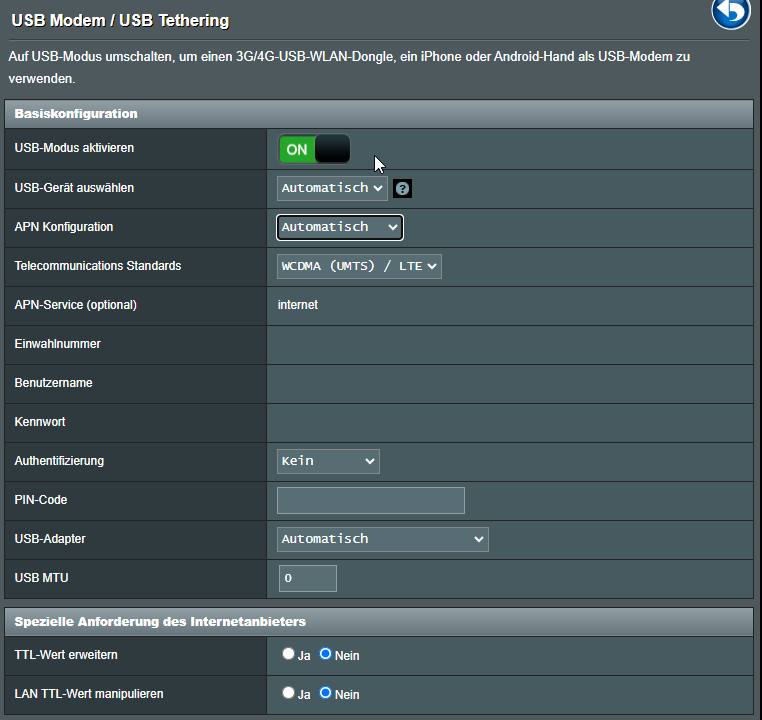
Task: Choose Ja for LAN TTL-Wert manipulieren
Action: point(288,693)
